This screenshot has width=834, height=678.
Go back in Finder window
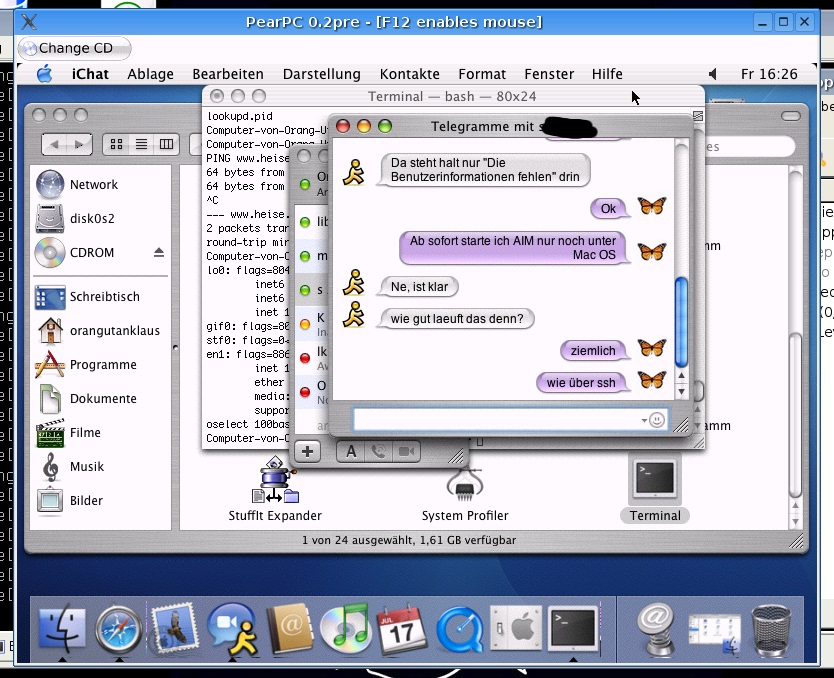click(54, 144)
